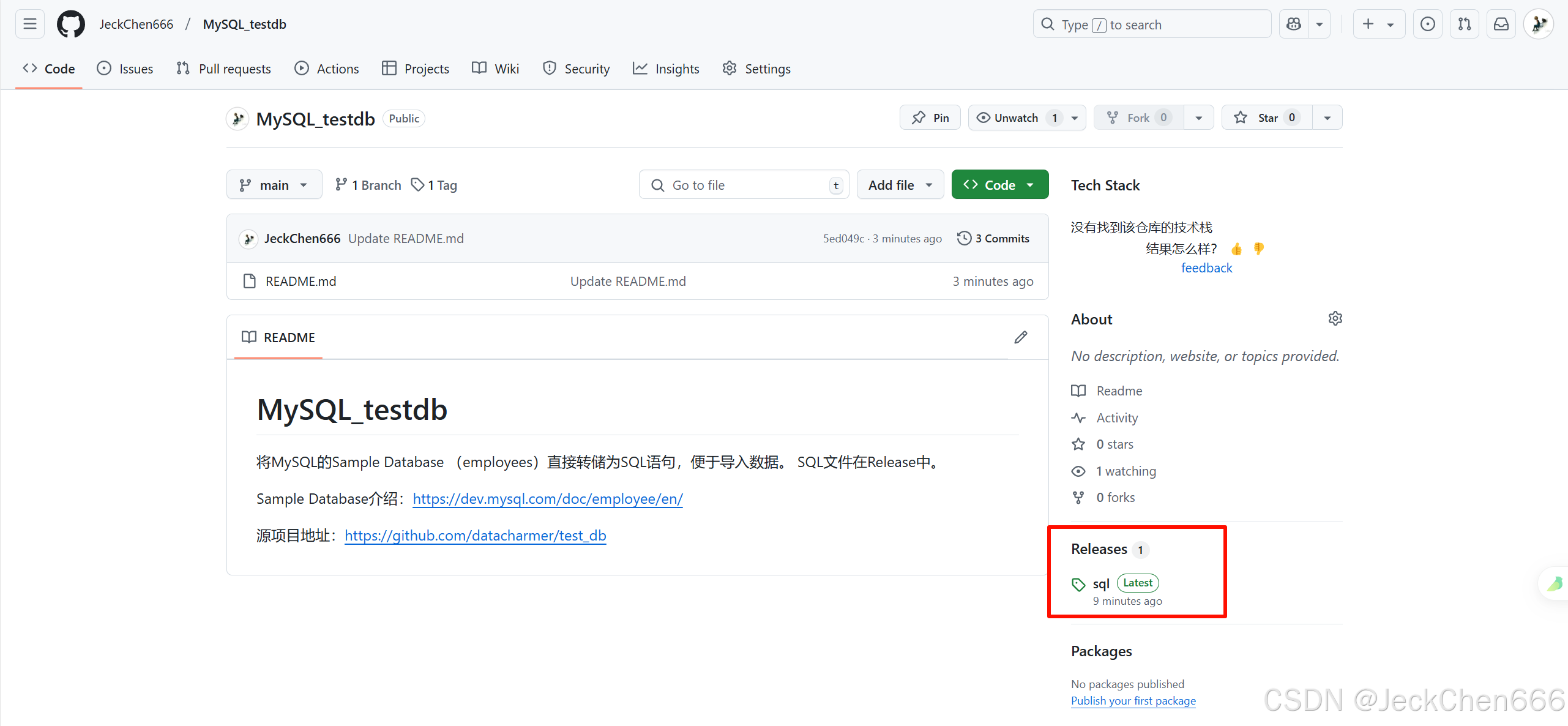The width and height of the screenshot is (1568, 726).
Task: Click the star count progress badge
Action: [1291, 118]
